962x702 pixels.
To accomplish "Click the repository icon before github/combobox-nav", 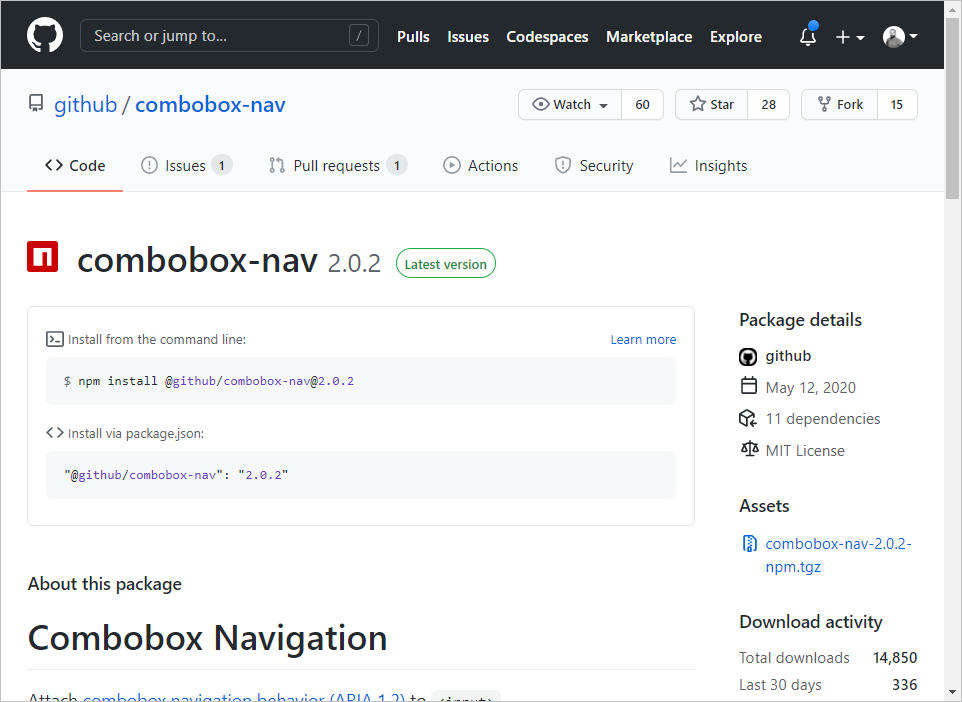I will 38,103.
